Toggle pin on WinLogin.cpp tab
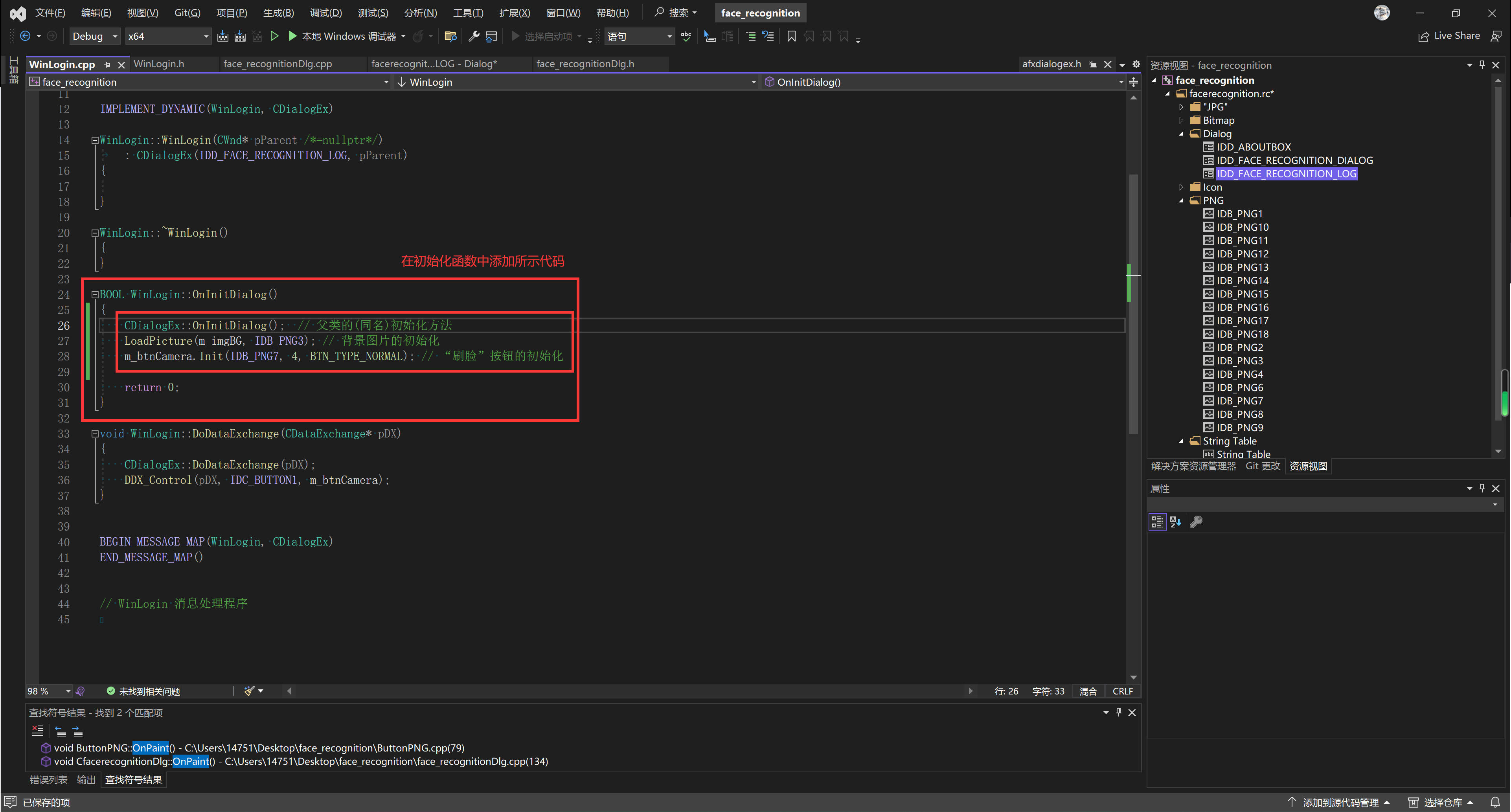The image size is (1511, 812). pos(107,64)
